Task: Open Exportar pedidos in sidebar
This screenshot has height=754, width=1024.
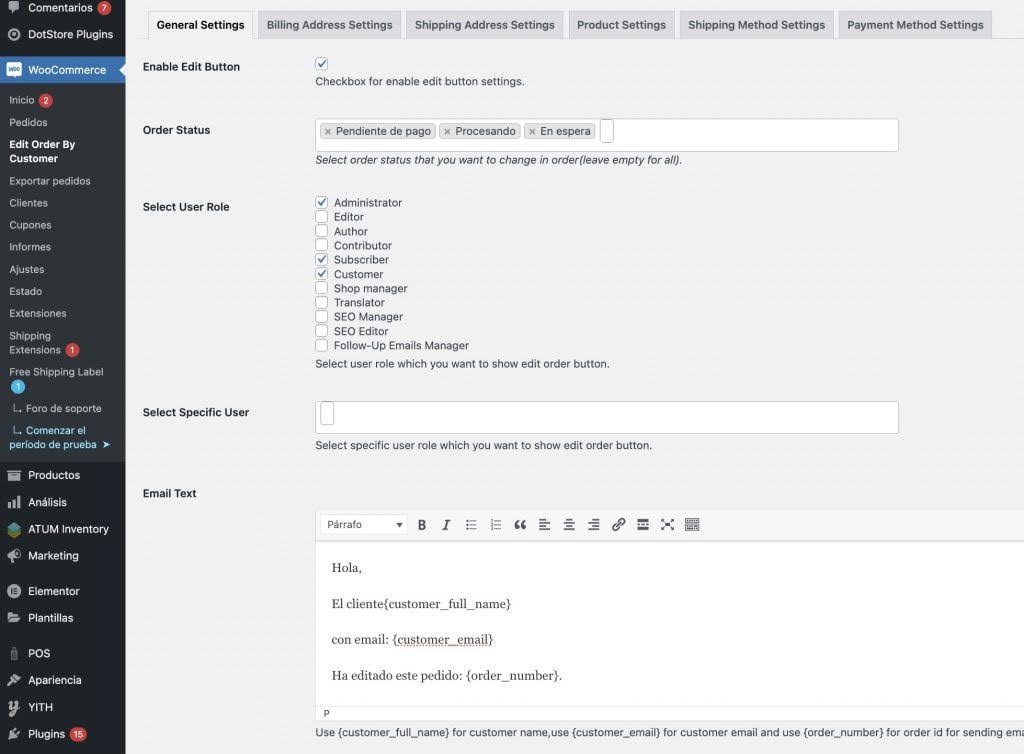Action: [x=50, y=181]
